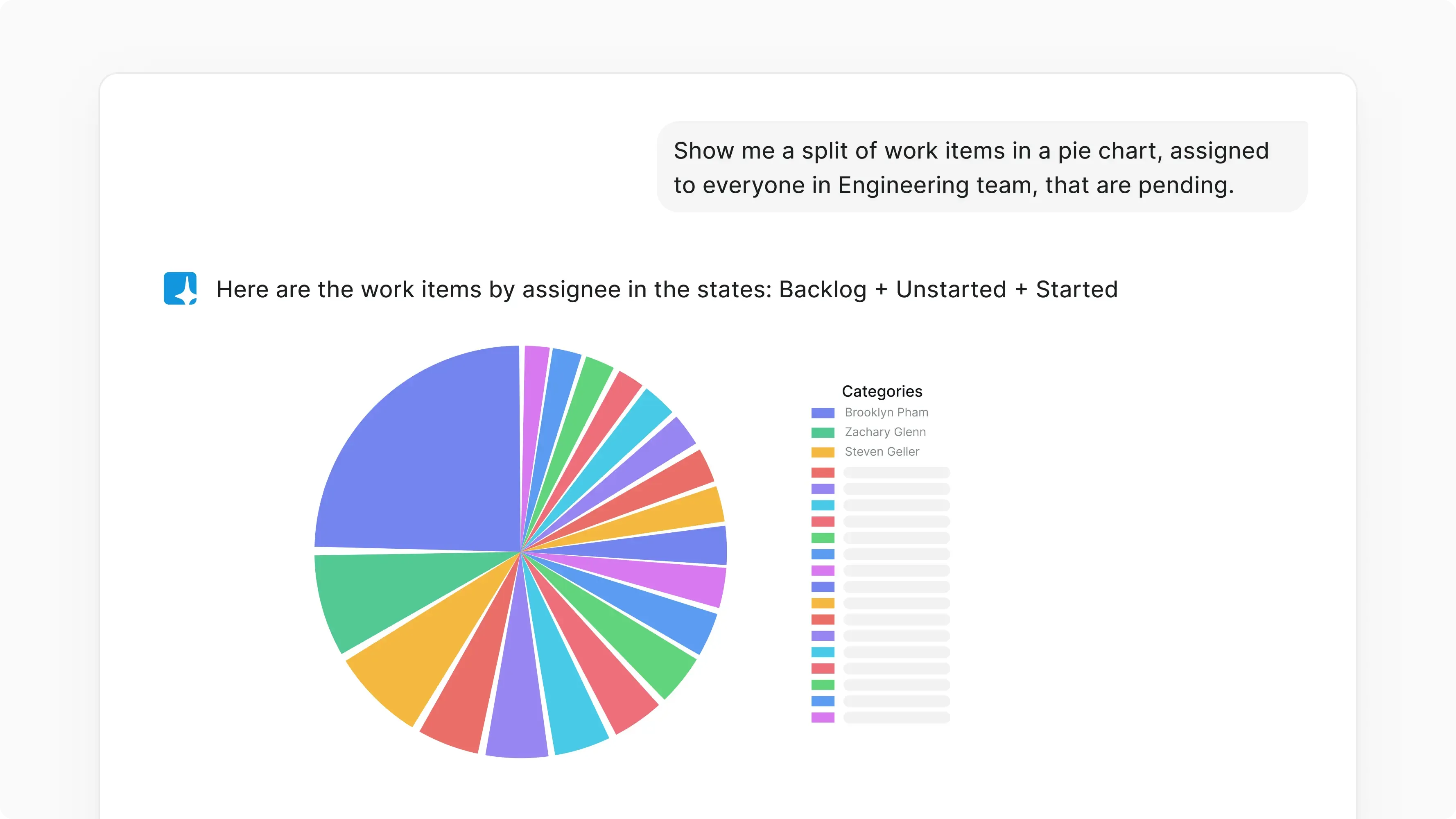Select the Brooklyn Pham legend color swatch

click(x=823, y=413)
